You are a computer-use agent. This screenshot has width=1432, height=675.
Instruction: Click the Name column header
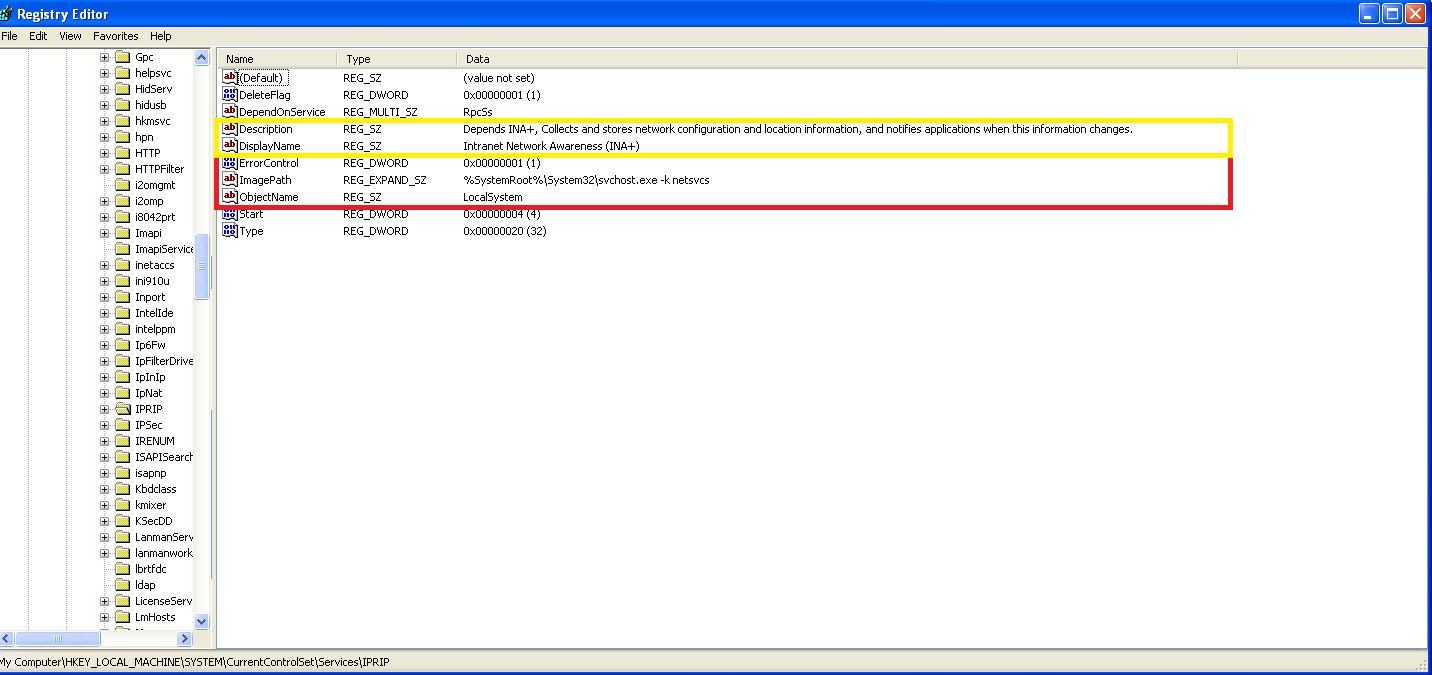coord(277,59)
